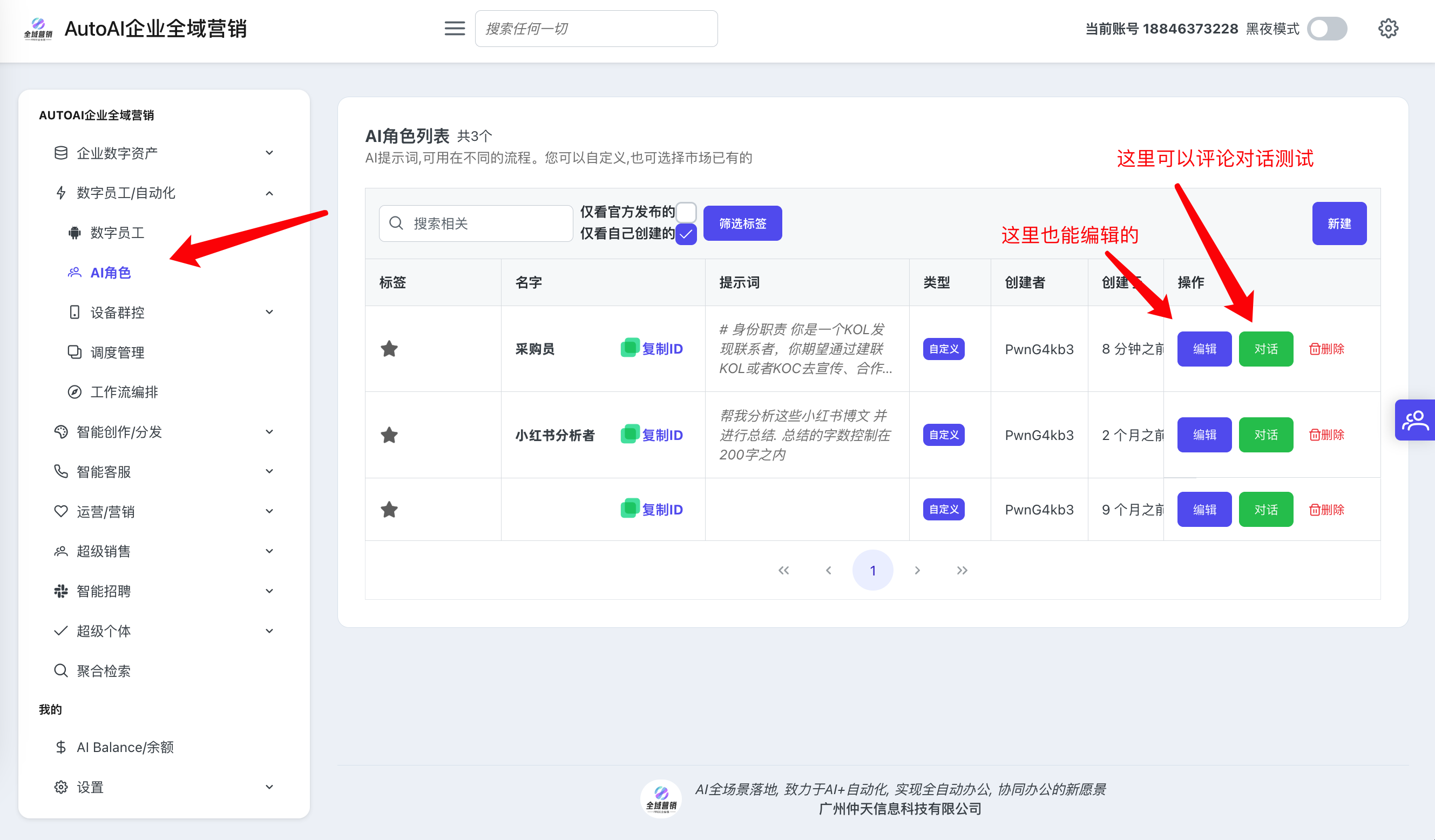The height and width of the screenshot is (840, 1435).
Task: Click the 自定义 tag in 小红书分析者 row
Action: (944, 435)
